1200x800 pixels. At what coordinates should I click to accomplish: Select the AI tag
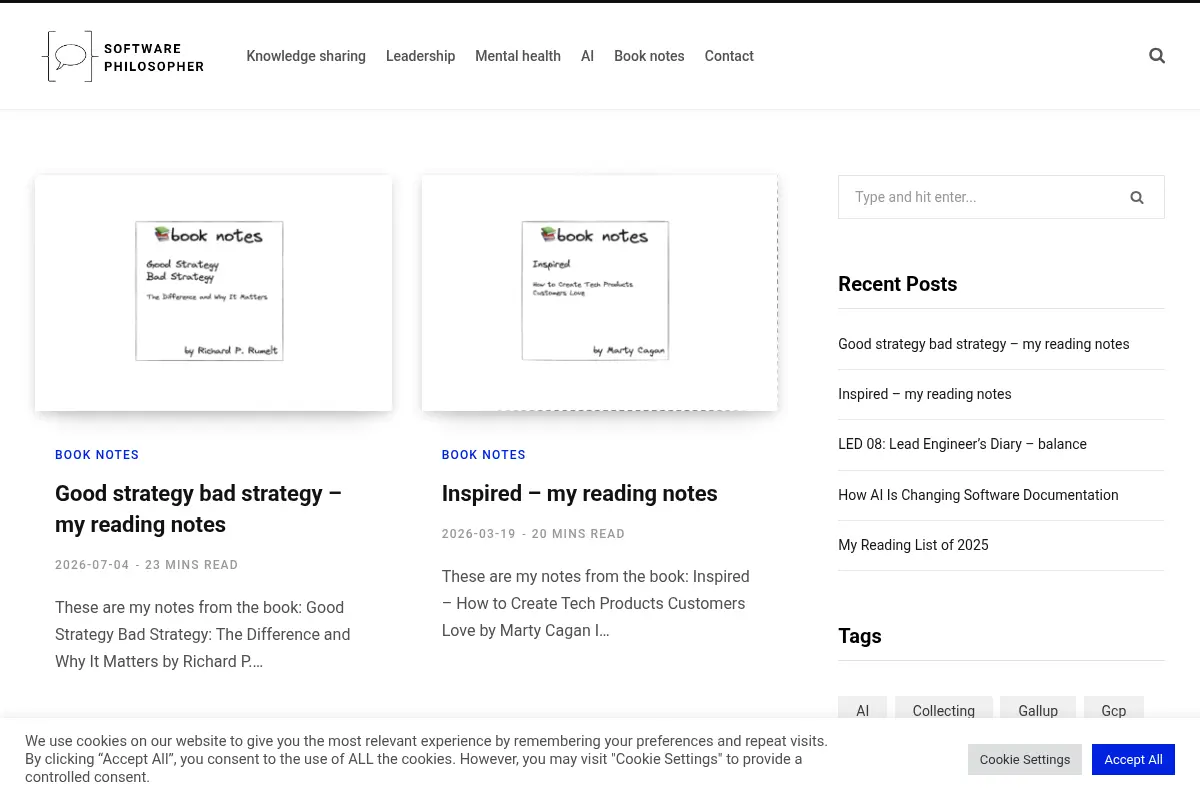(x=863, y=711)
